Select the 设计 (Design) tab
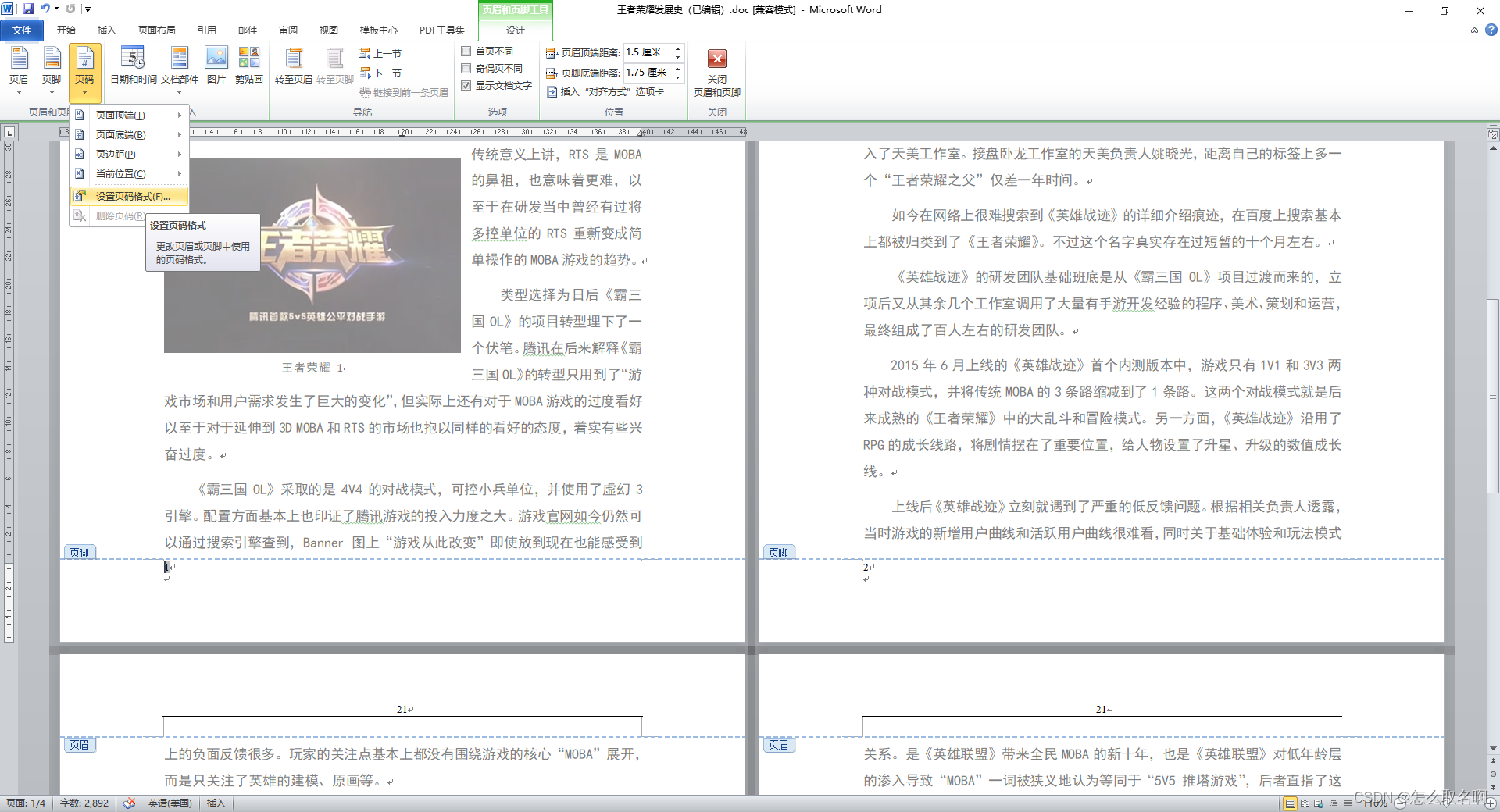 click(x=516, y=30)
